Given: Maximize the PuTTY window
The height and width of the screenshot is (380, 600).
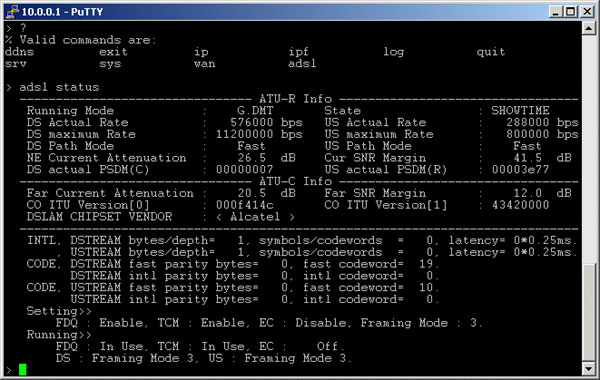Looking at the screenshot, I should coord(571,12).
